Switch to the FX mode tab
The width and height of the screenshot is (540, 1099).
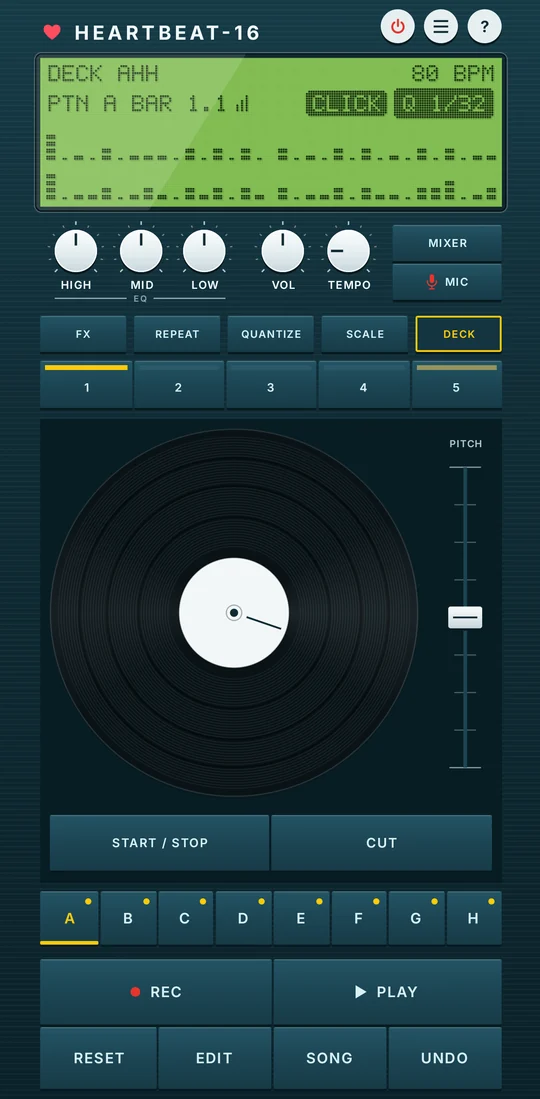tap(83, 334)
